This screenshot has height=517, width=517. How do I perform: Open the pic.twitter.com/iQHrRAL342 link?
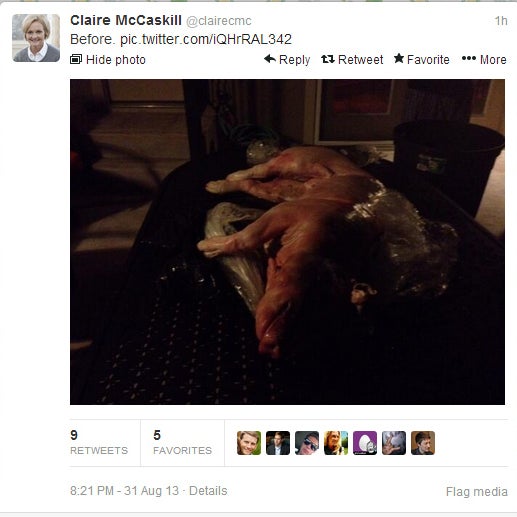point(206,39)
